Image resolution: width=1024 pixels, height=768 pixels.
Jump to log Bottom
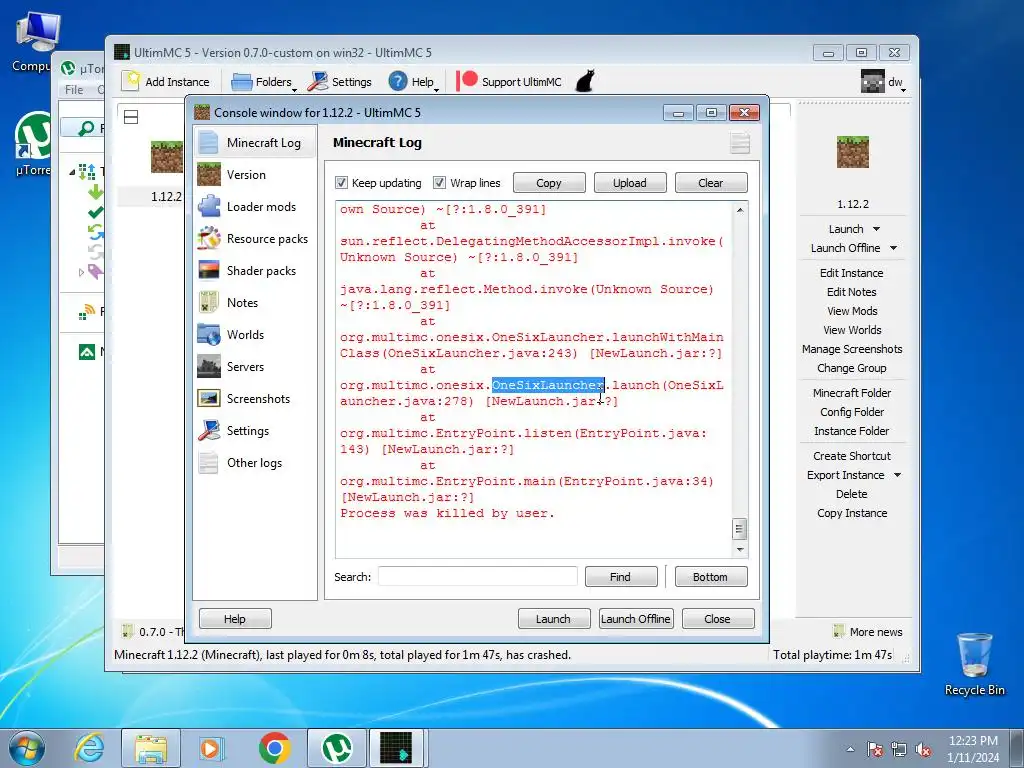(x=711, y=577)
